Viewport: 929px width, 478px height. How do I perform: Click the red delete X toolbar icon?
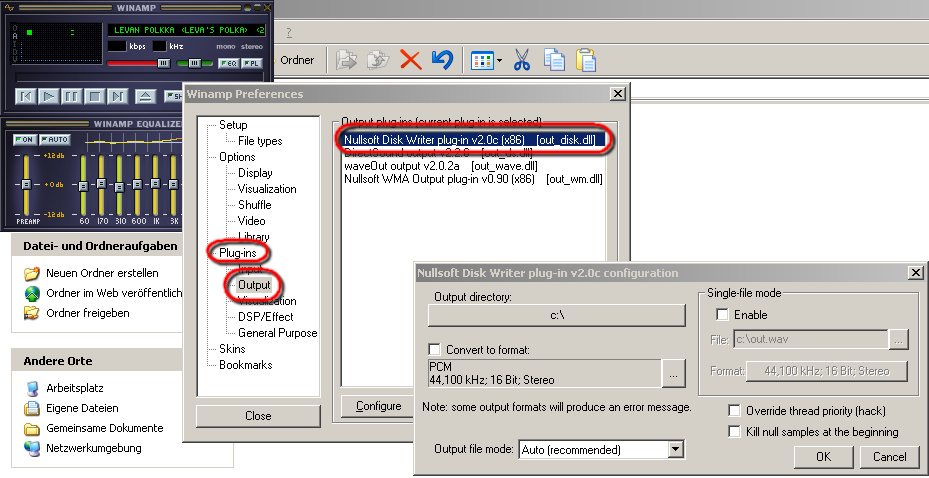(x=410, y=60)
